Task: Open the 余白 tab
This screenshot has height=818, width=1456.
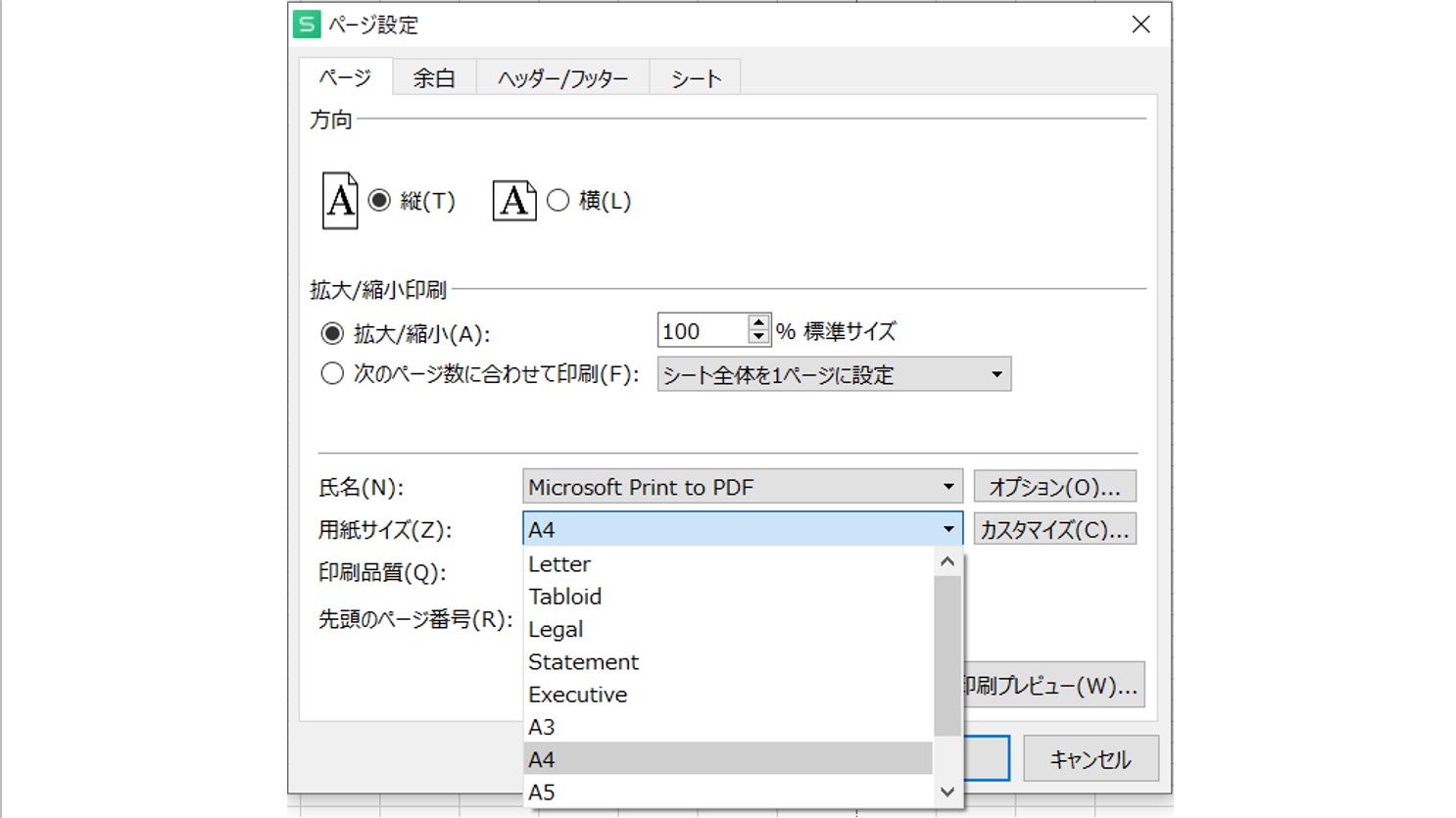Action: click(x=434, y=78)
